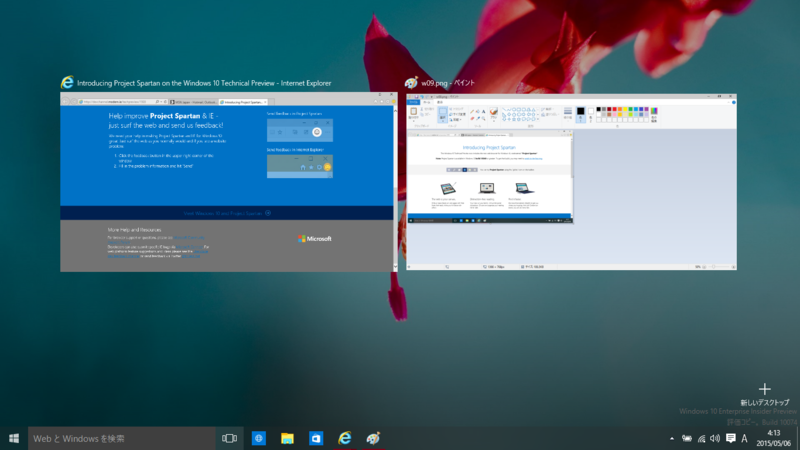
Task: Click the 'Web と Windows を検索' search box
Action: [x=121, y=438]
